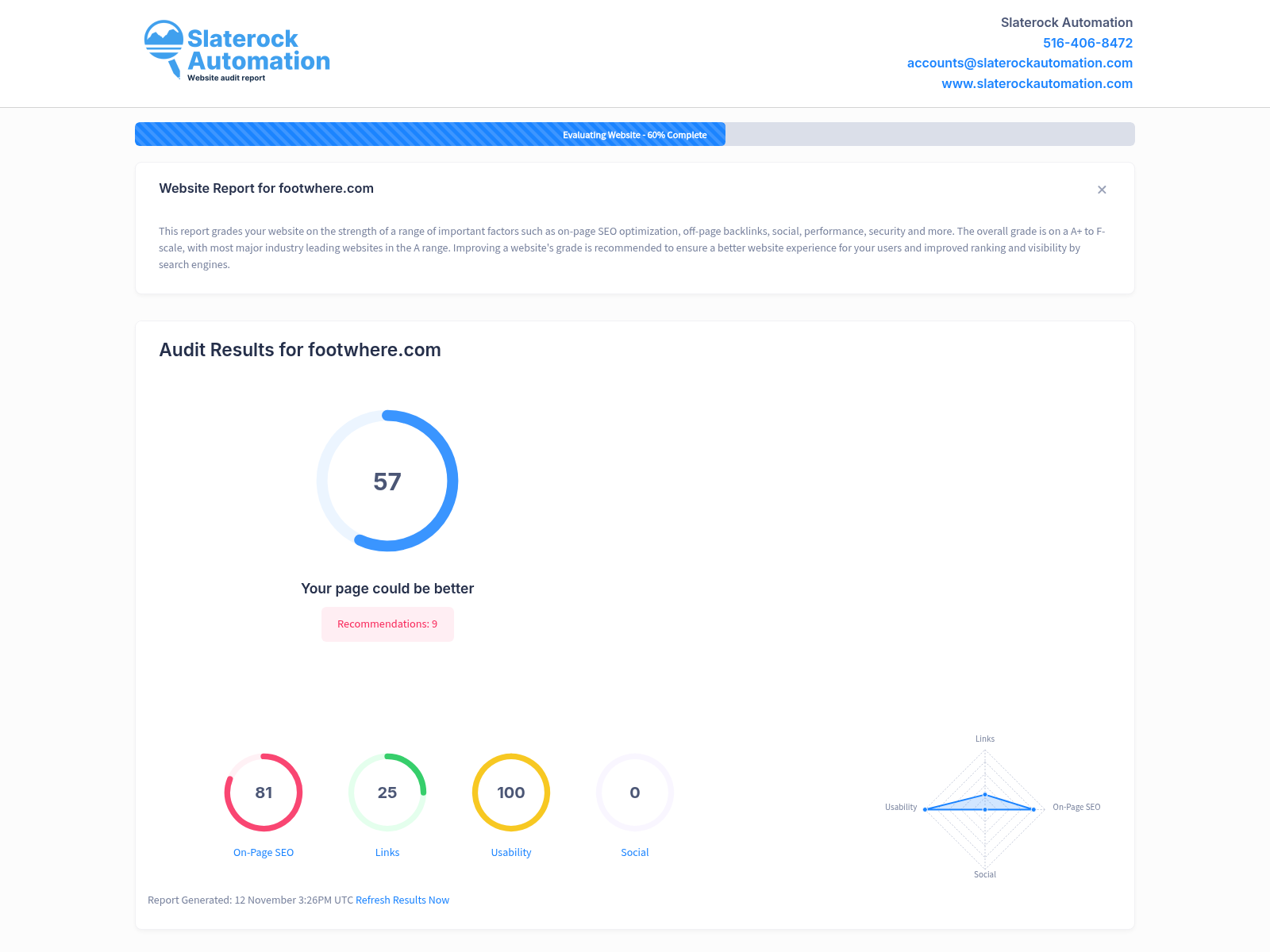1270x952 pixels.
Task: Click the Audit Results for footwhere.com heading
Action: click(x=300, y=350)
